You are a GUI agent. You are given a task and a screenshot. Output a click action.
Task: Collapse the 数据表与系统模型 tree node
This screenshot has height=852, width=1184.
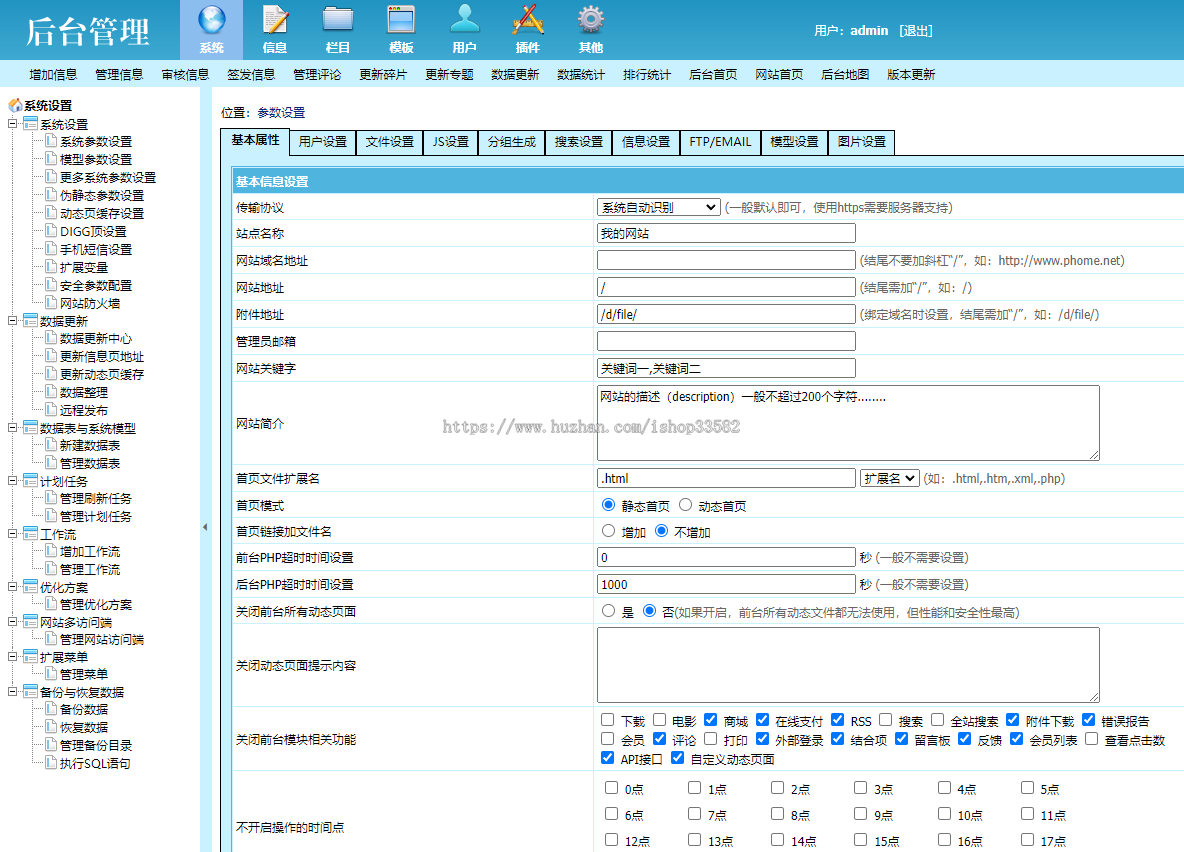(12, 428)
